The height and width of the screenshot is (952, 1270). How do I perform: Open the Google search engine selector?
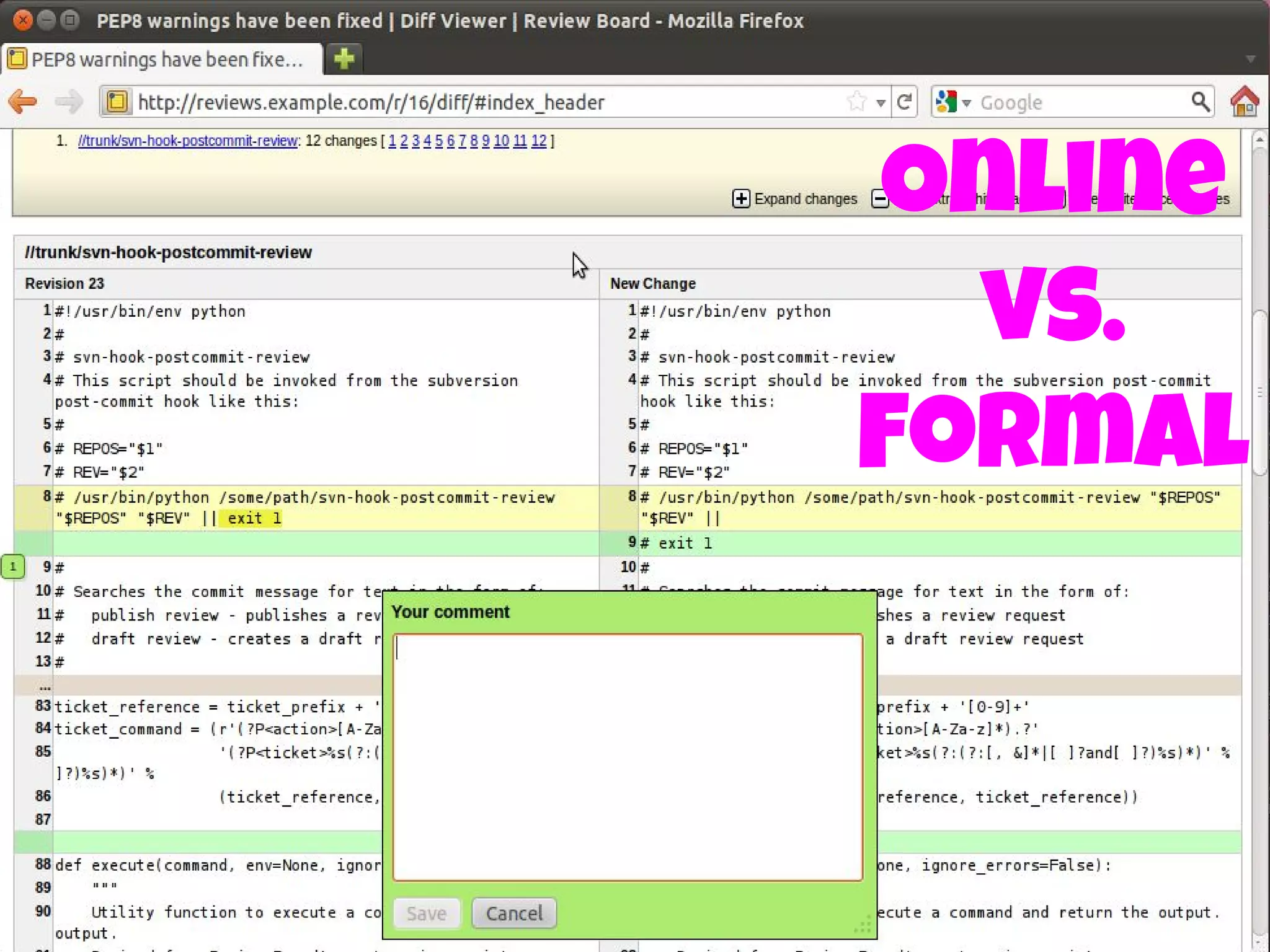point(953,102)
